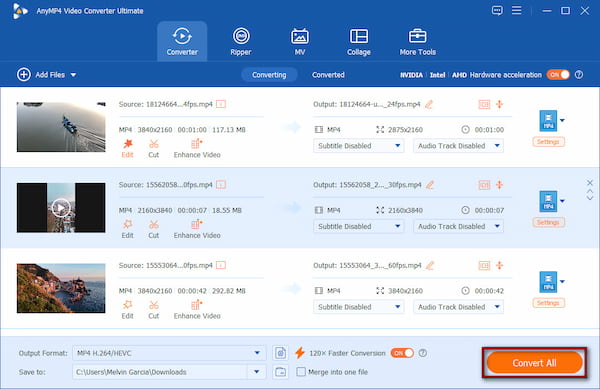Click compress icon for 18124664 output
The height and width of the screenshot is (389, 600).
499,104
